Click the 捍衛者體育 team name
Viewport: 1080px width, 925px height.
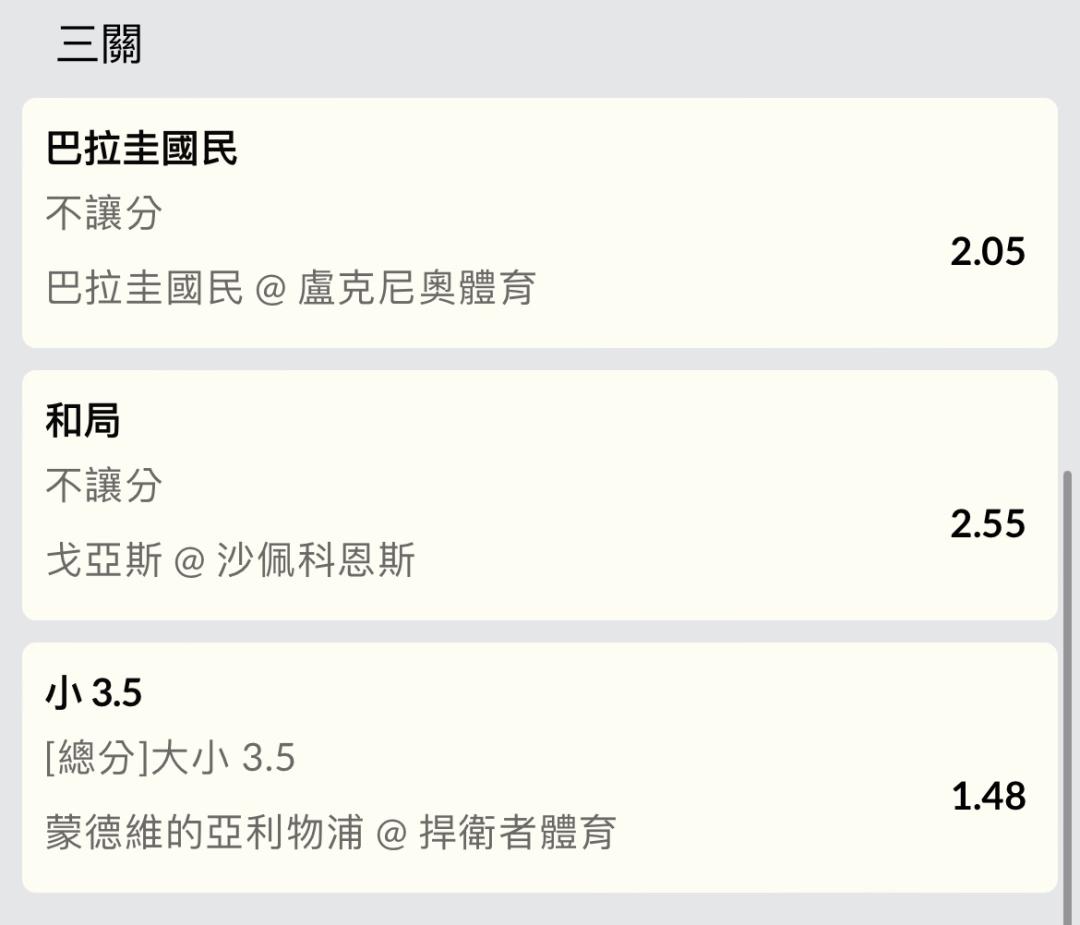click(517, 832)
